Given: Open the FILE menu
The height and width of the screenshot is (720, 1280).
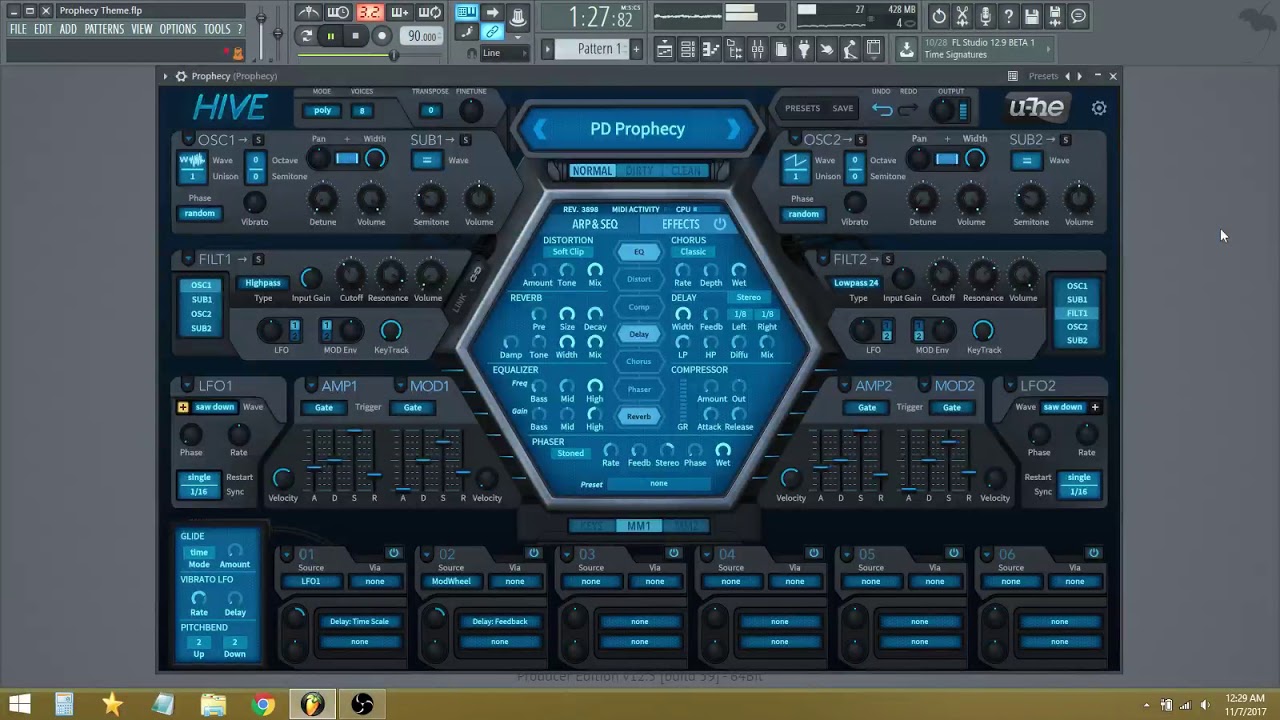Looking at the screenshot, I should [x=18, y=29].
